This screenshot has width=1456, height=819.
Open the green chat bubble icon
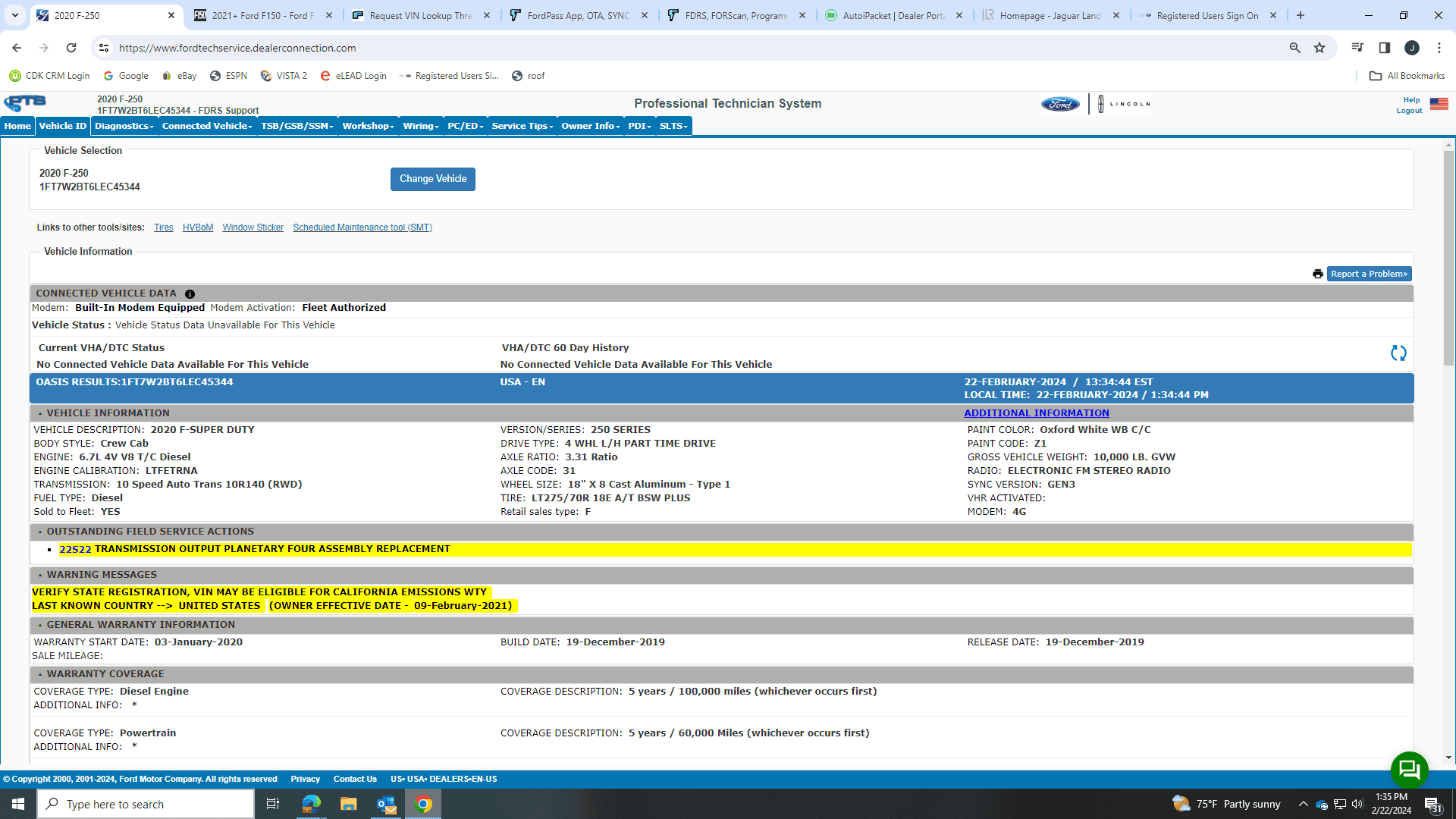[1409, 770]
